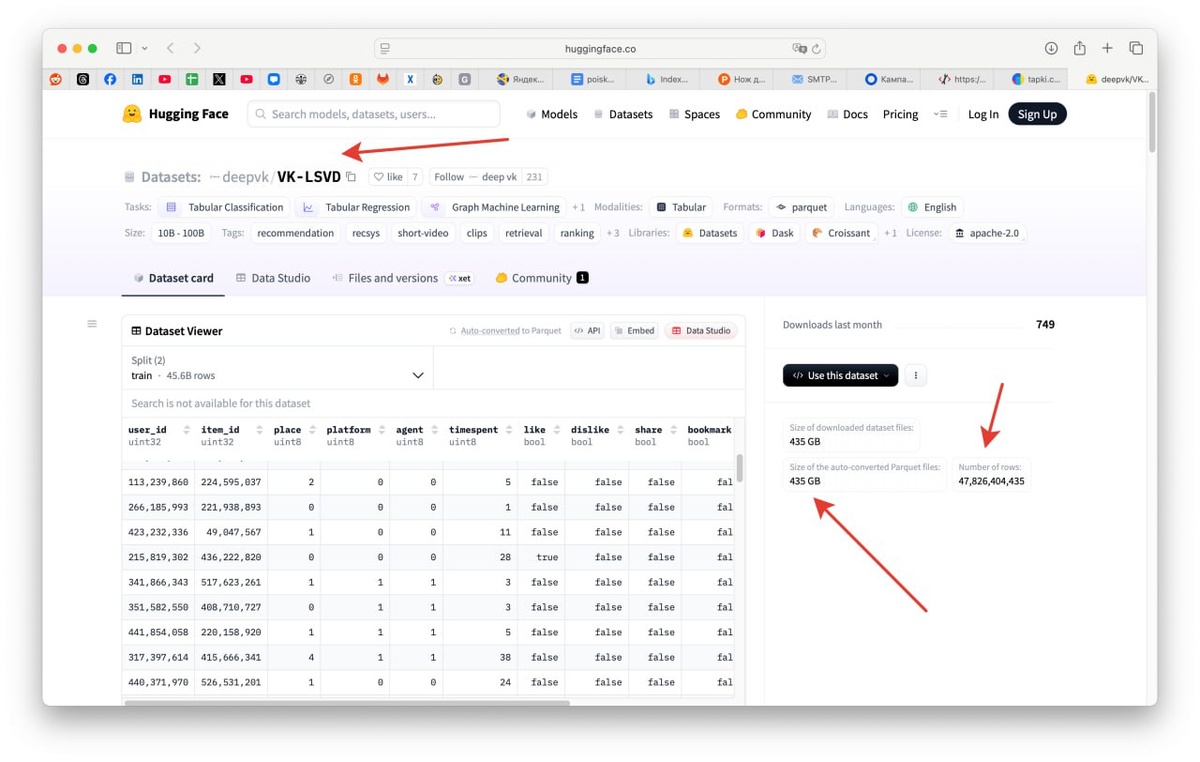Click the dataset table vertical scrollbar
This screenshot has height=762, width=1200.
pyautogui.click(x=740, y=468)
